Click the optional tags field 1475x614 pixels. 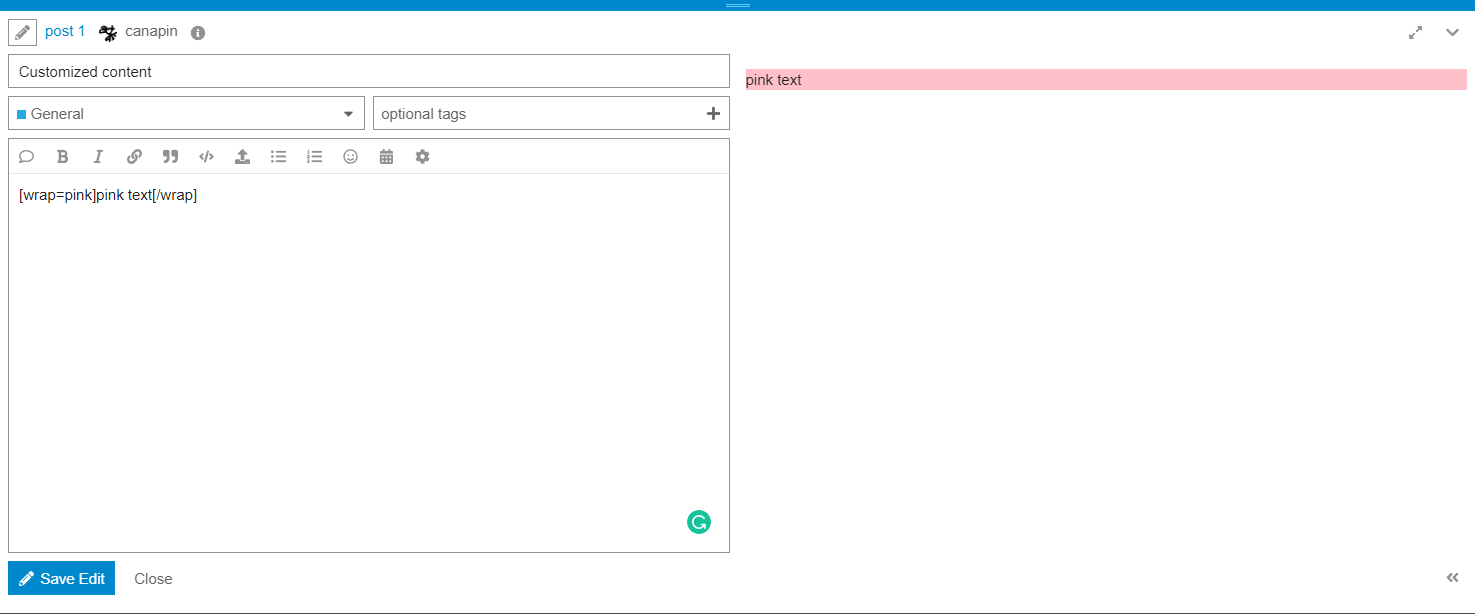click(551, 113)
